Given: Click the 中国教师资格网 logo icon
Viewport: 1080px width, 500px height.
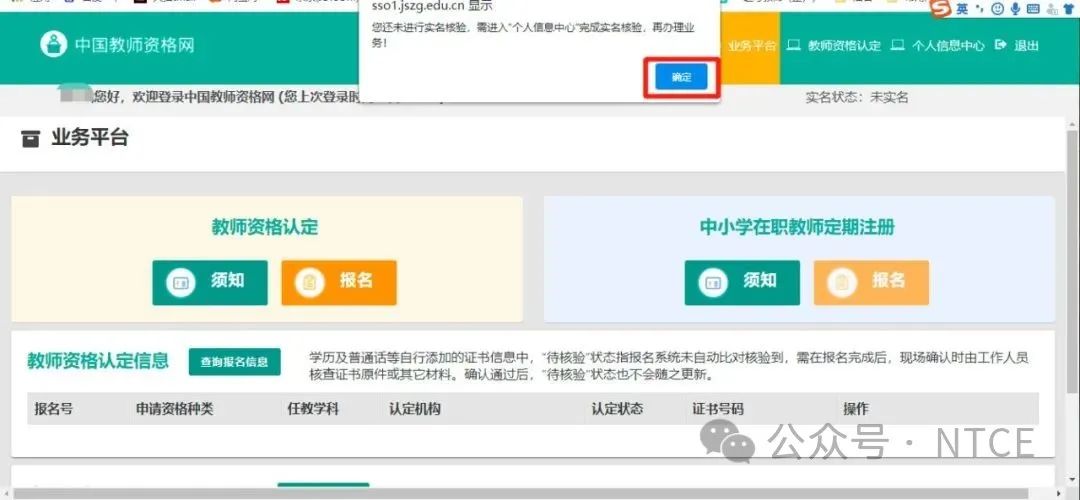Looking at the screenshot, I should tap(53, 45).
